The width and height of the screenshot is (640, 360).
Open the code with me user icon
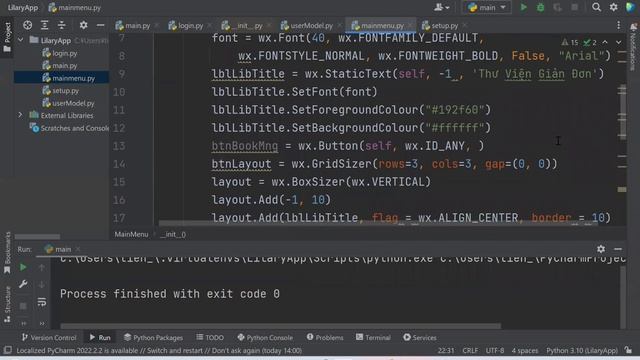[x=442, y=7]
